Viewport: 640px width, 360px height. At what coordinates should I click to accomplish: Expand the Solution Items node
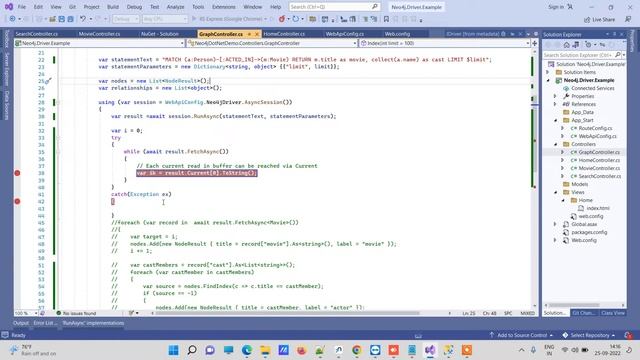tap(548, 72)
